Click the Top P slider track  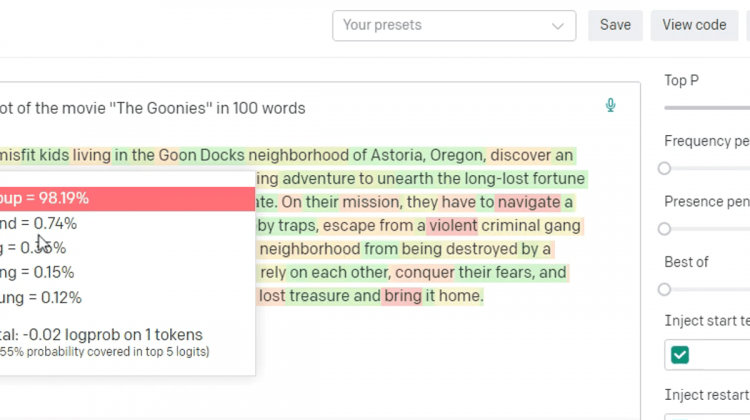click(705, 106)
